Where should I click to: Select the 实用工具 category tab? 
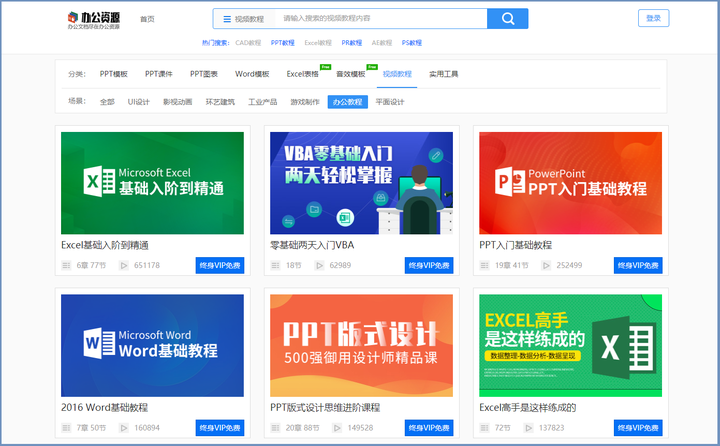pos(444,74)
